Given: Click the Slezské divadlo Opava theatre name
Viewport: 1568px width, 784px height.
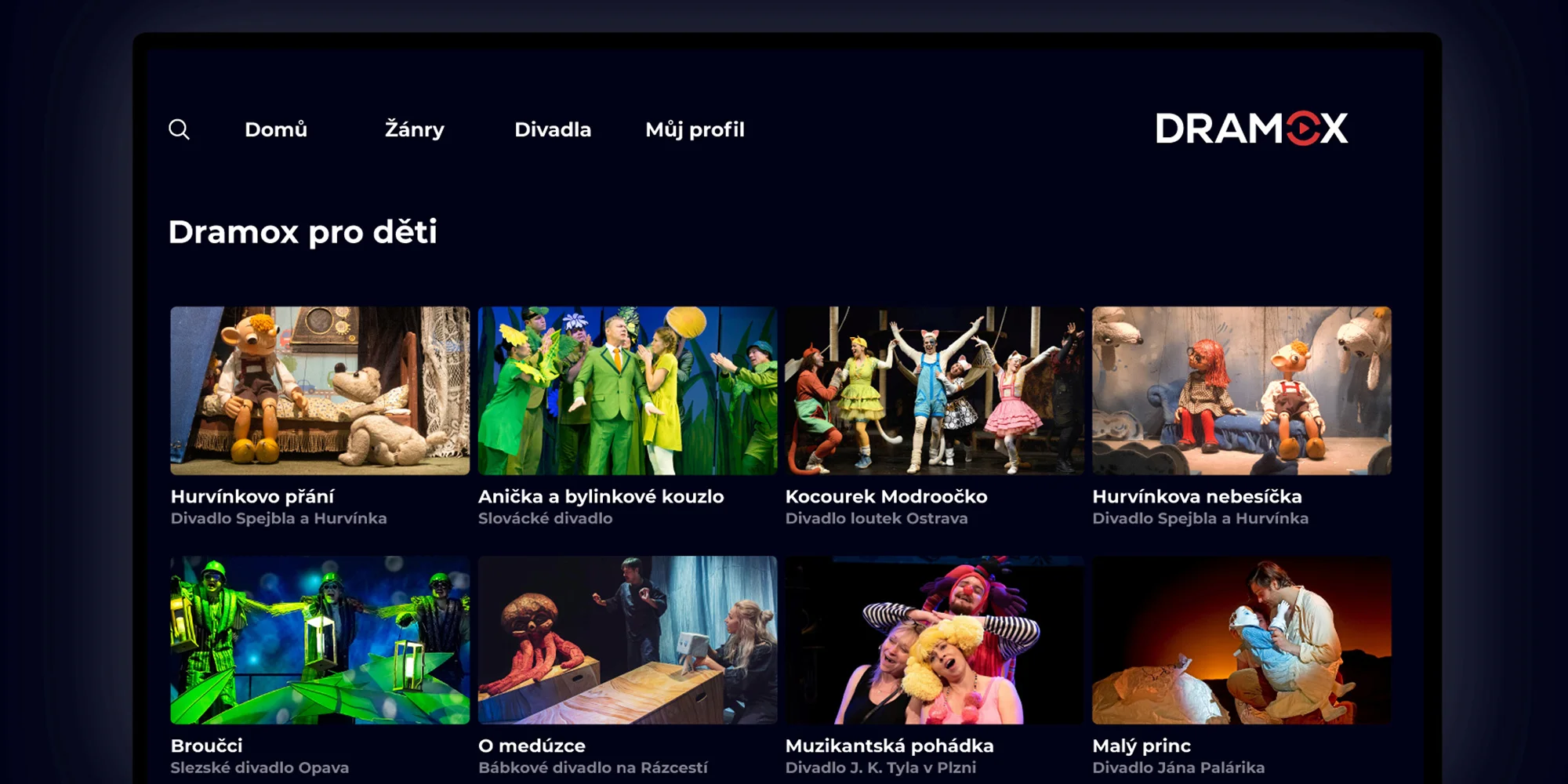Looking at the screenshot, I should 260,768.
